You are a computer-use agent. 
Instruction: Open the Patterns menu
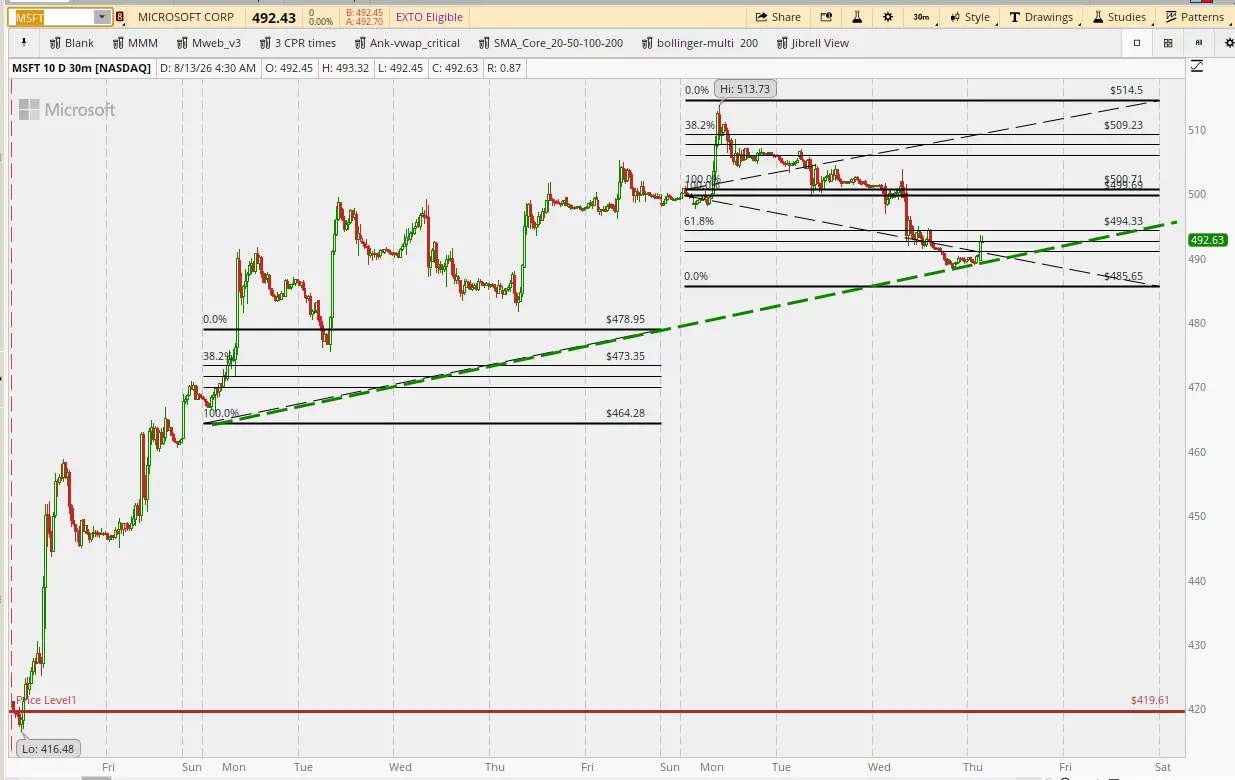click(x=1194, y=17)
